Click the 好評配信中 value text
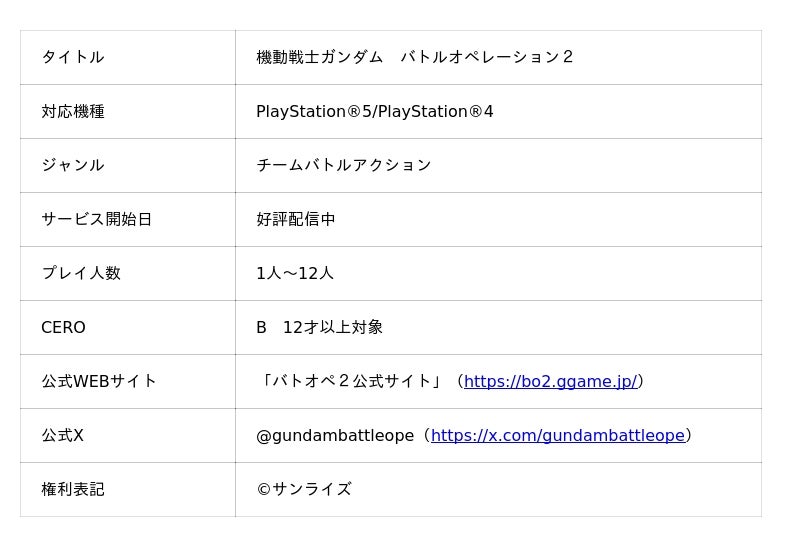Screen dimensions: 800x547 coord(296,219)
